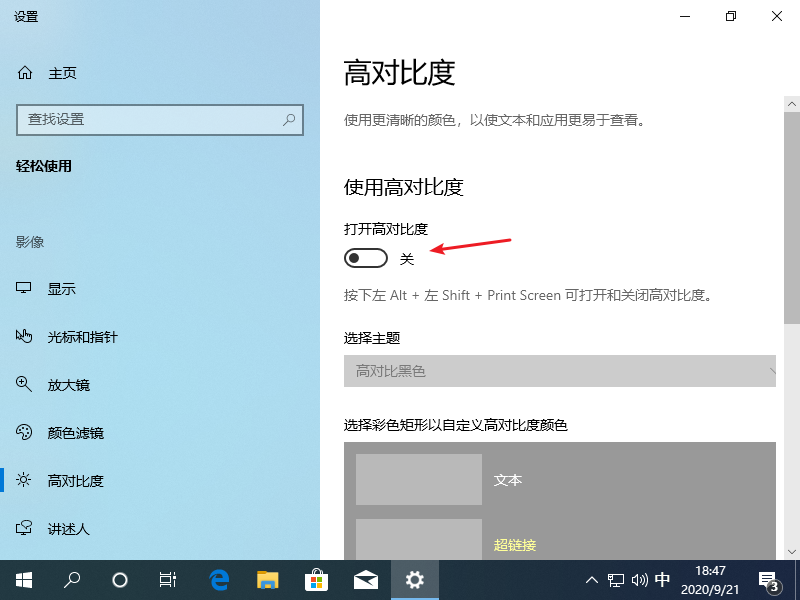
Task: Collapse the right scrollbar up arrow
Action: [x=791, y=103]
